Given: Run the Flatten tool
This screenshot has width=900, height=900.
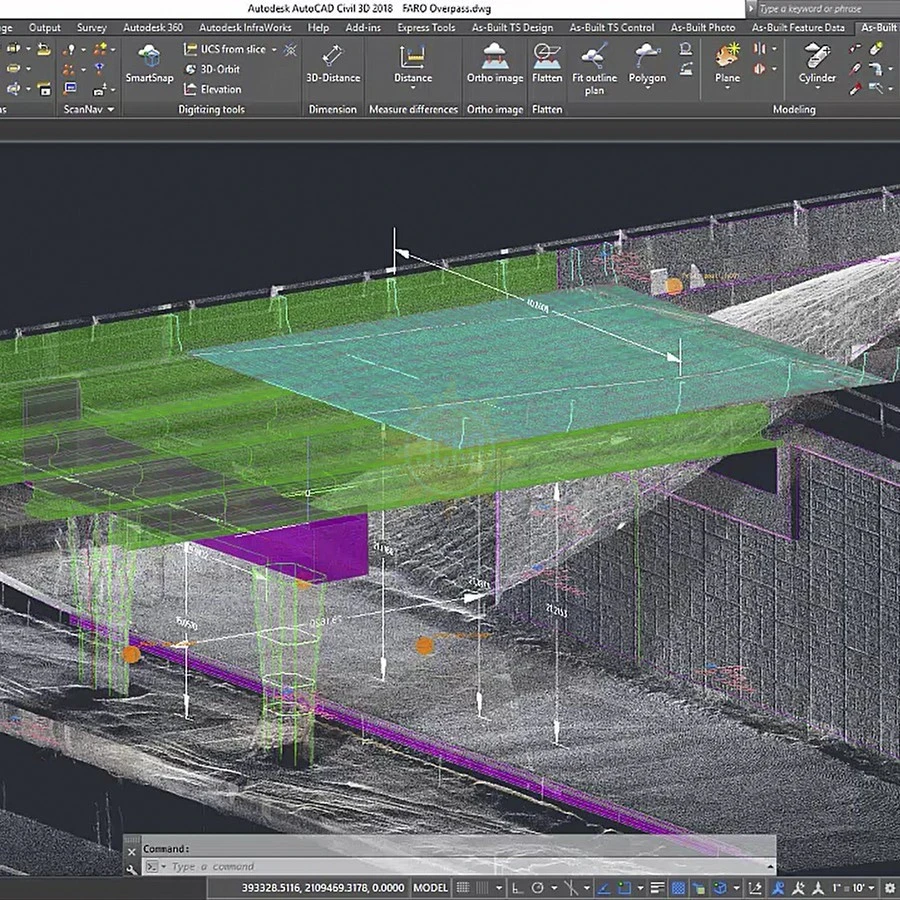Looking at the screenshot, I should tap(547, 63).
